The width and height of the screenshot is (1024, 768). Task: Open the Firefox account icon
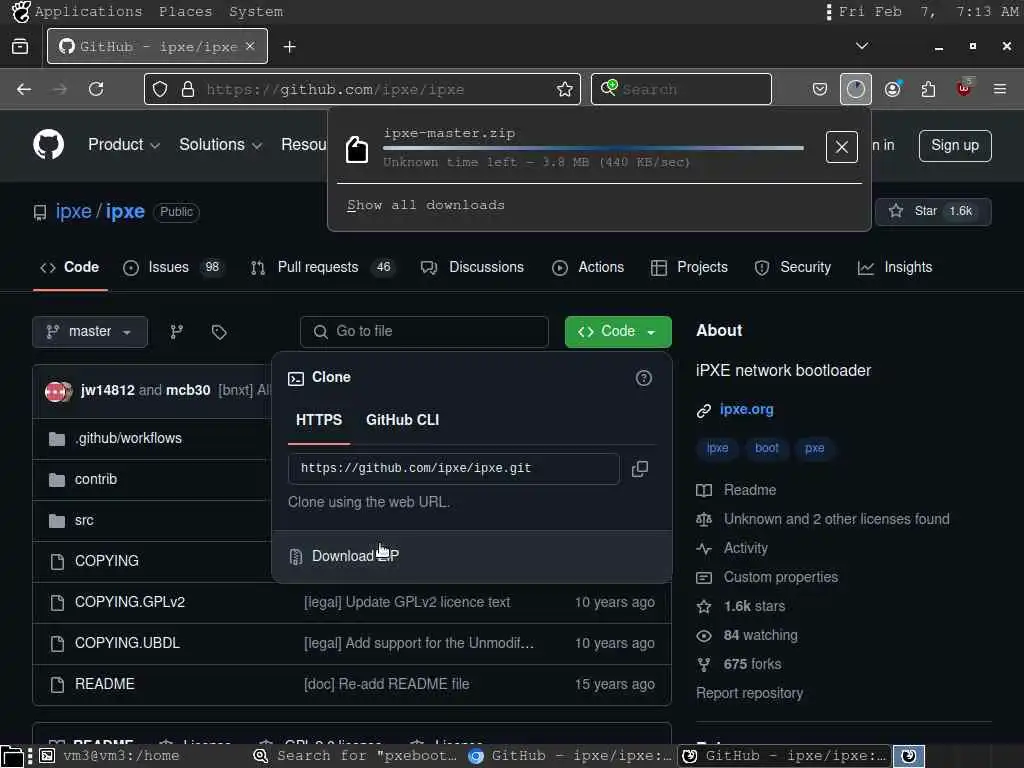[x=893, y=89]
